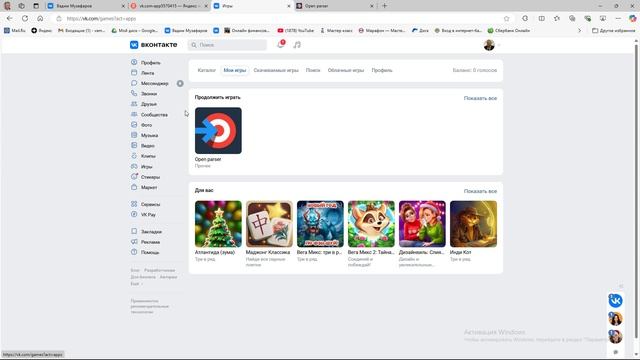Open the VK Pay icon in the sidebar
The image size is (640, 360).
coord(134,214)
